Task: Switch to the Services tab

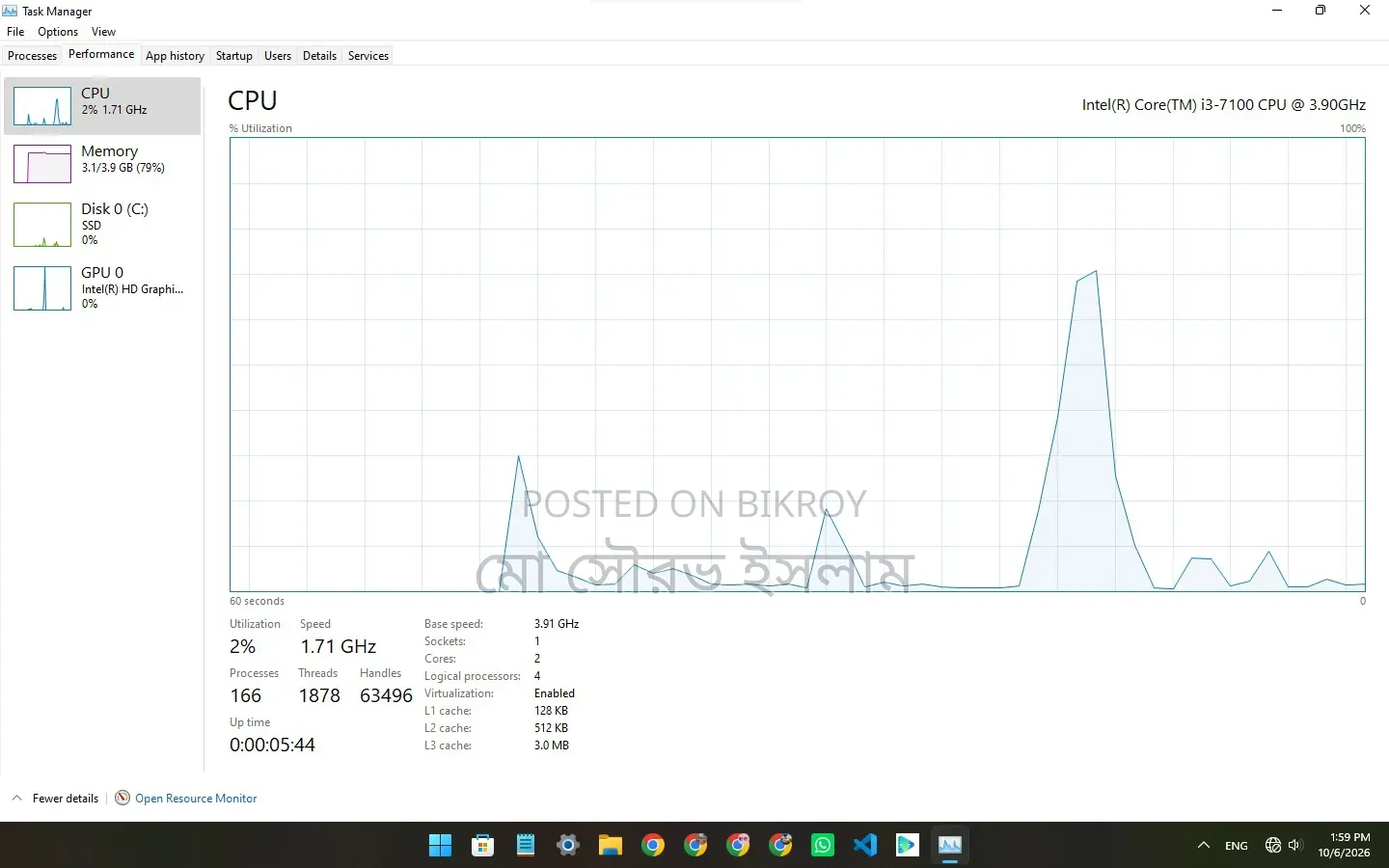Action: click(368, 56)
